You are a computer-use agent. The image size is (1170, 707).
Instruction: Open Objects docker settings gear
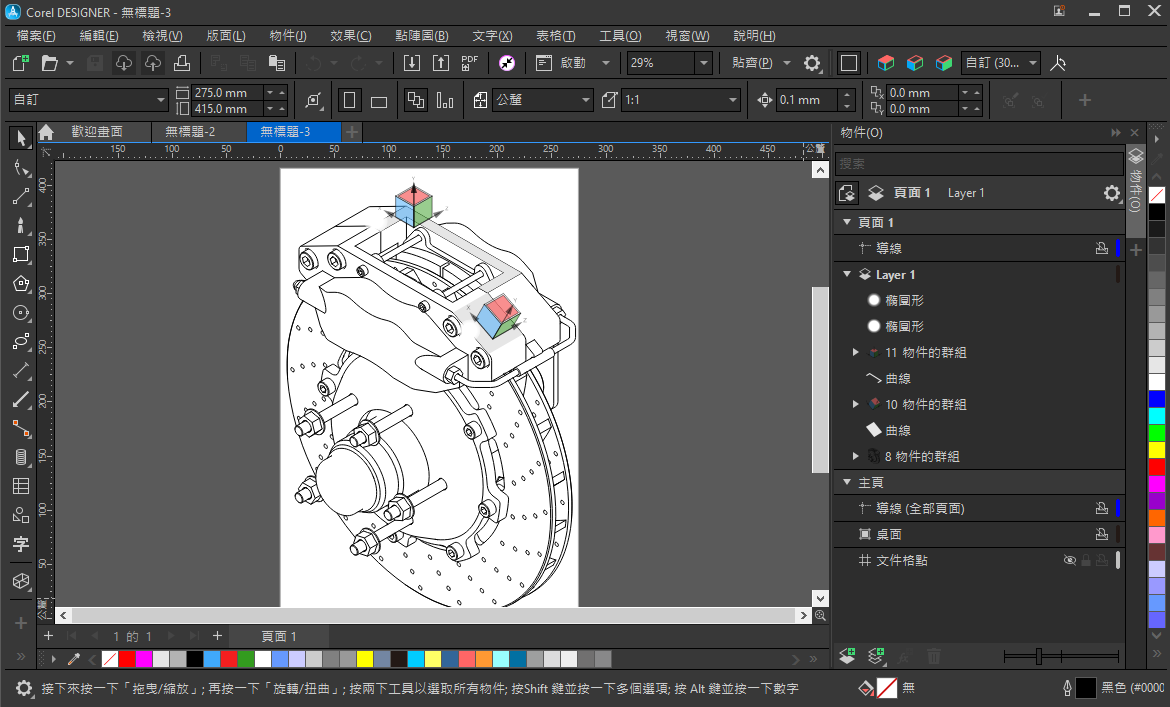1112,193
